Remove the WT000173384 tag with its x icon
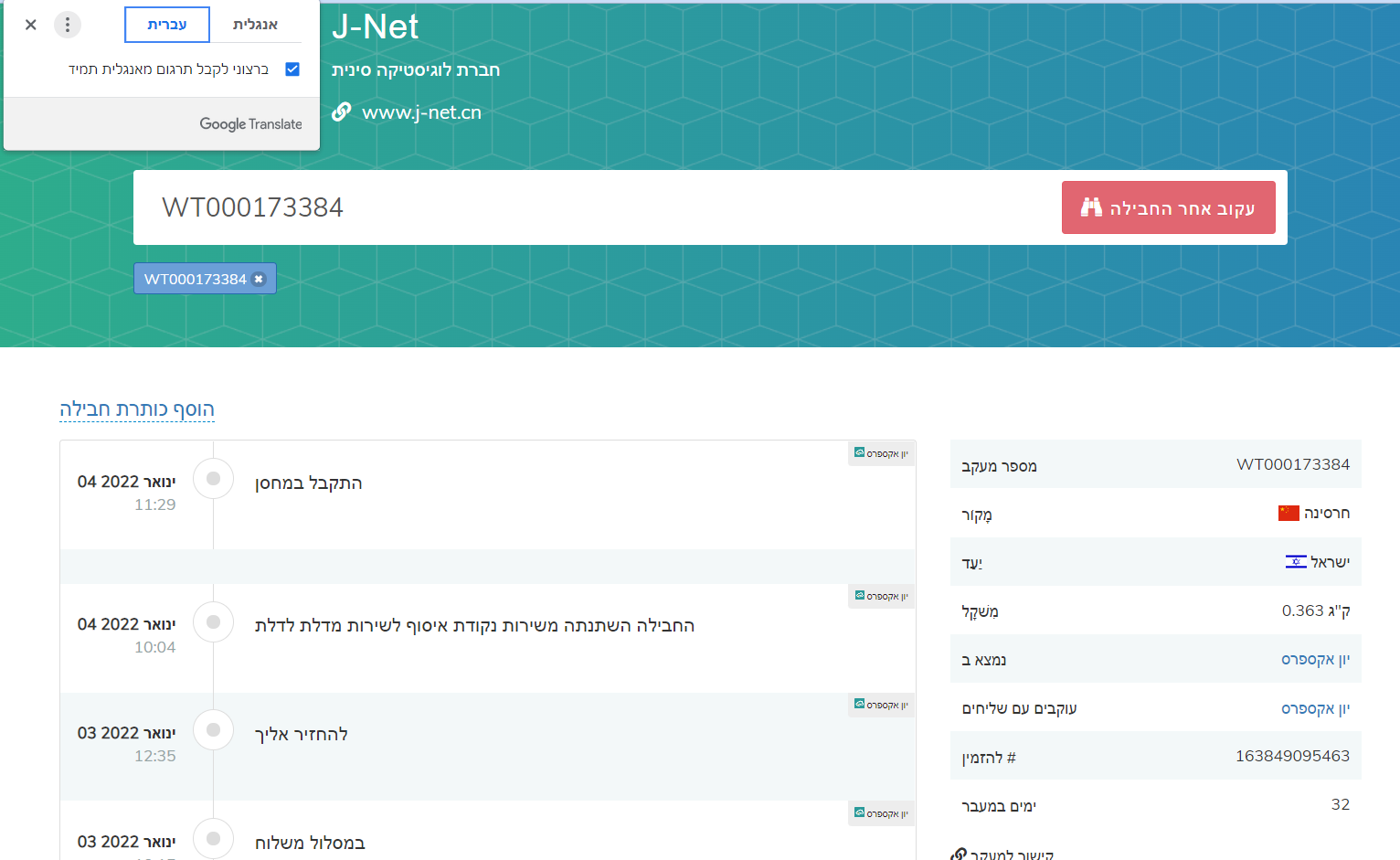This screenshot has height=860, width=1400. pos(259,280)
